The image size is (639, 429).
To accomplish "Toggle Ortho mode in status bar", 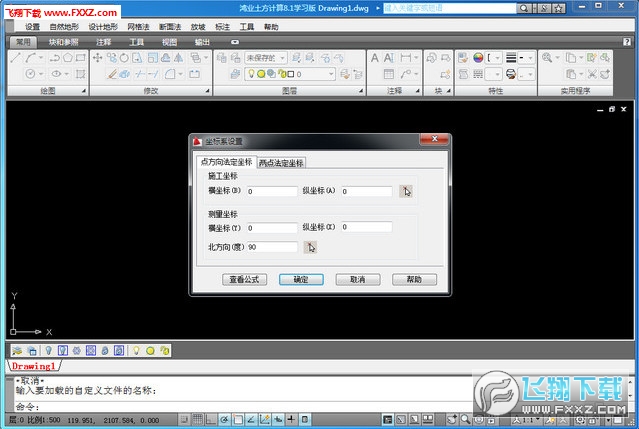I will [211, 420].
